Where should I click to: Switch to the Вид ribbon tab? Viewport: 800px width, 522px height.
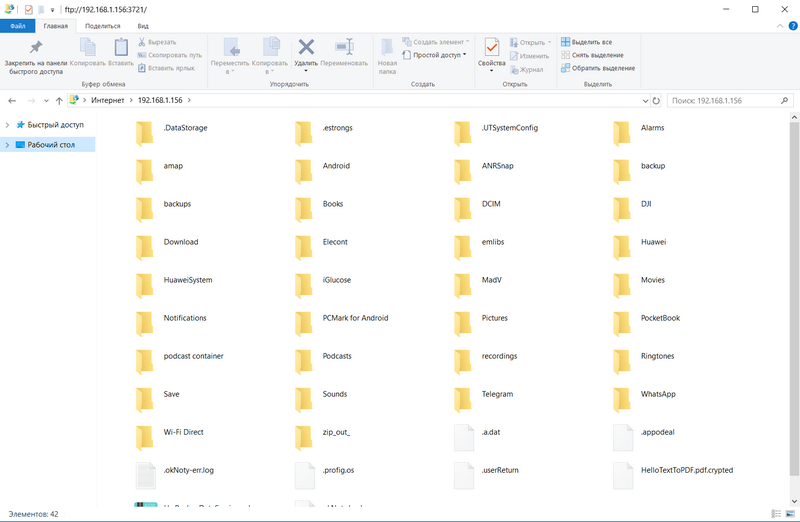143,25
